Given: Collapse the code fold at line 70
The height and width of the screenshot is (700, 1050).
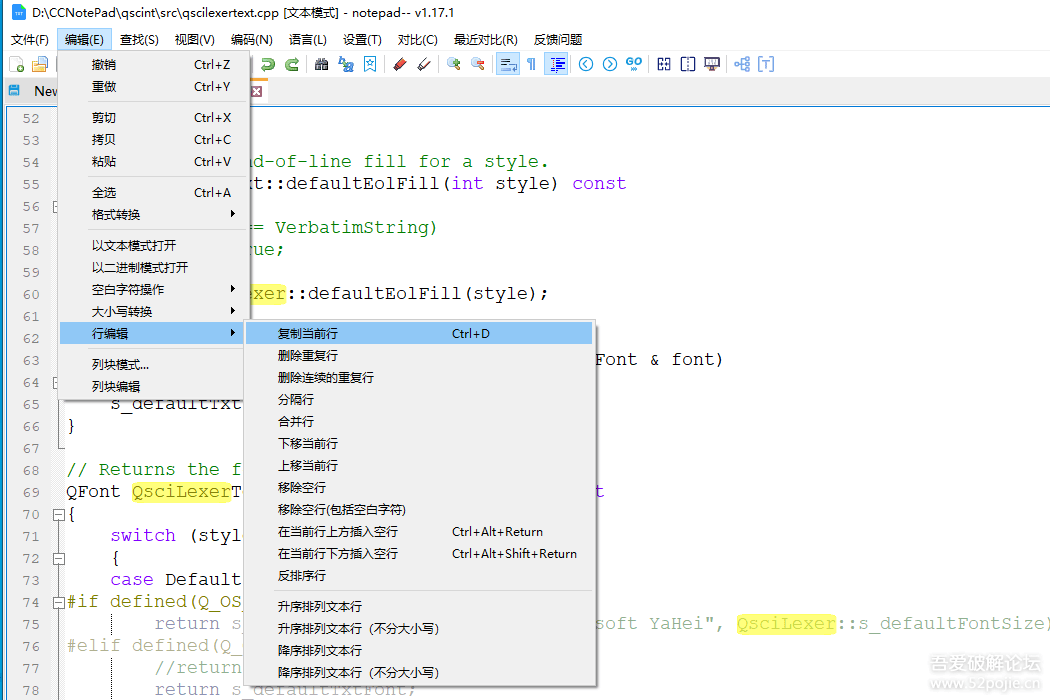Looking at the screenshot, I should [57, 514].
